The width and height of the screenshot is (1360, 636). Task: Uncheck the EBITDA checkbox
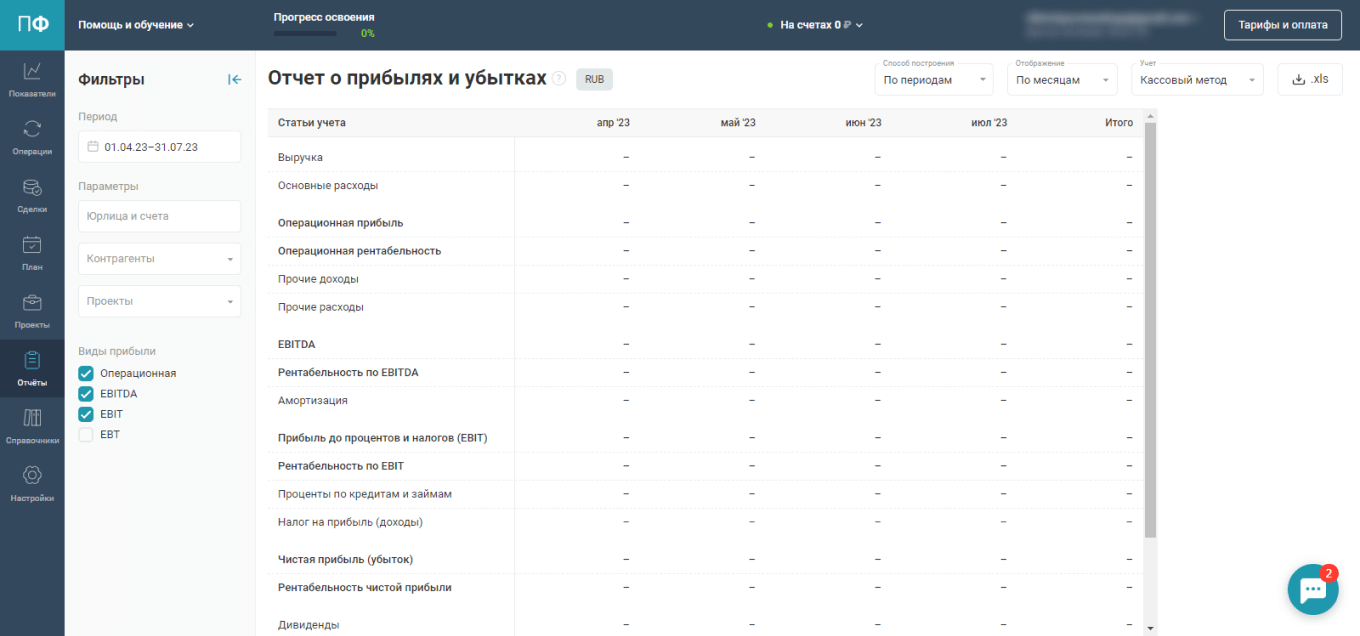pyautogui.click(x=86, y=394)
